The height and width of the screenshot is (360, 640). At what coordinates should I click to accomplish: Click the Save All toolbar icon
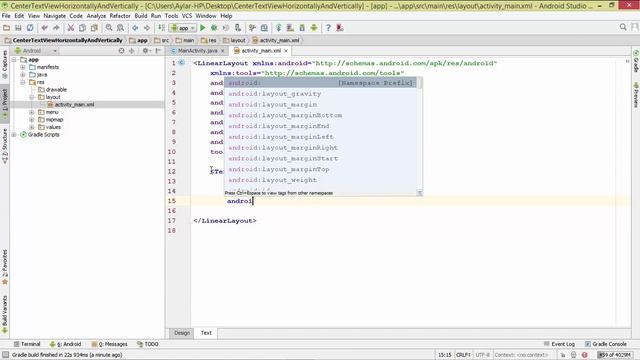click(18, 28)
